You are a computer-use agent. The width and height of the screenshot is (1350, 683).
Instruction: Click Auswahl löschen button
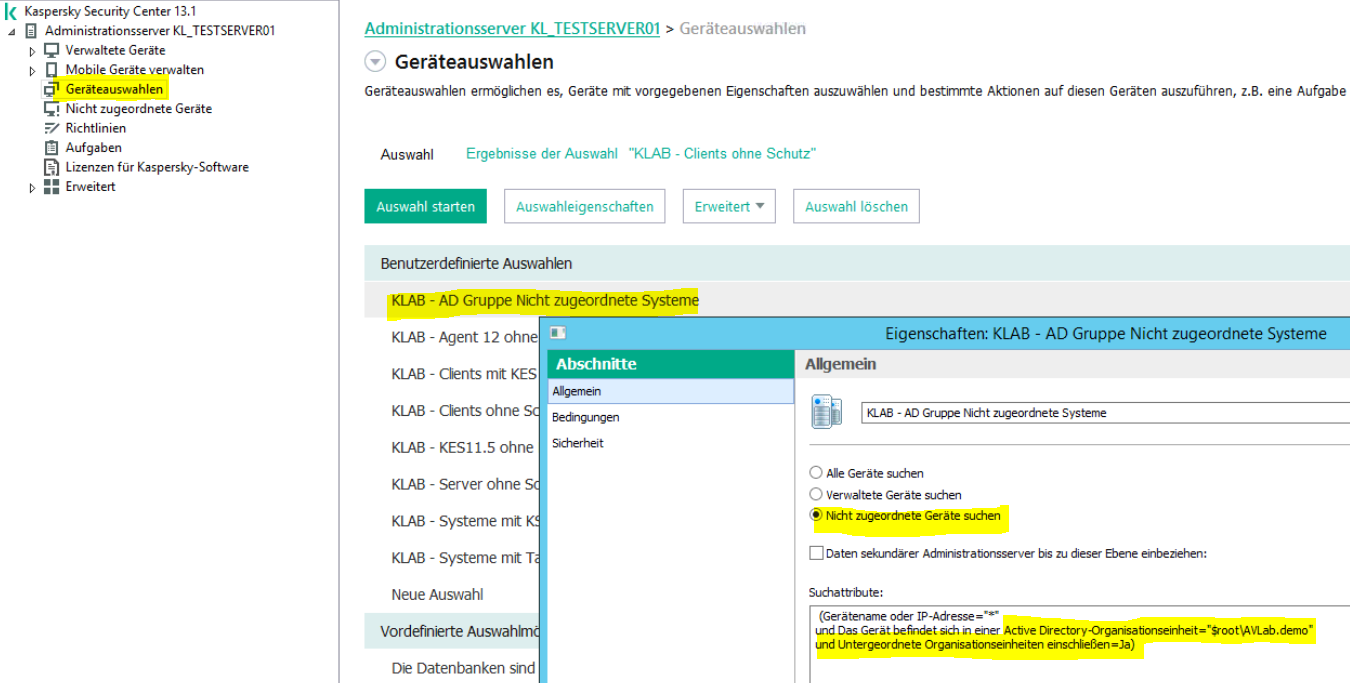coord(856,207)
